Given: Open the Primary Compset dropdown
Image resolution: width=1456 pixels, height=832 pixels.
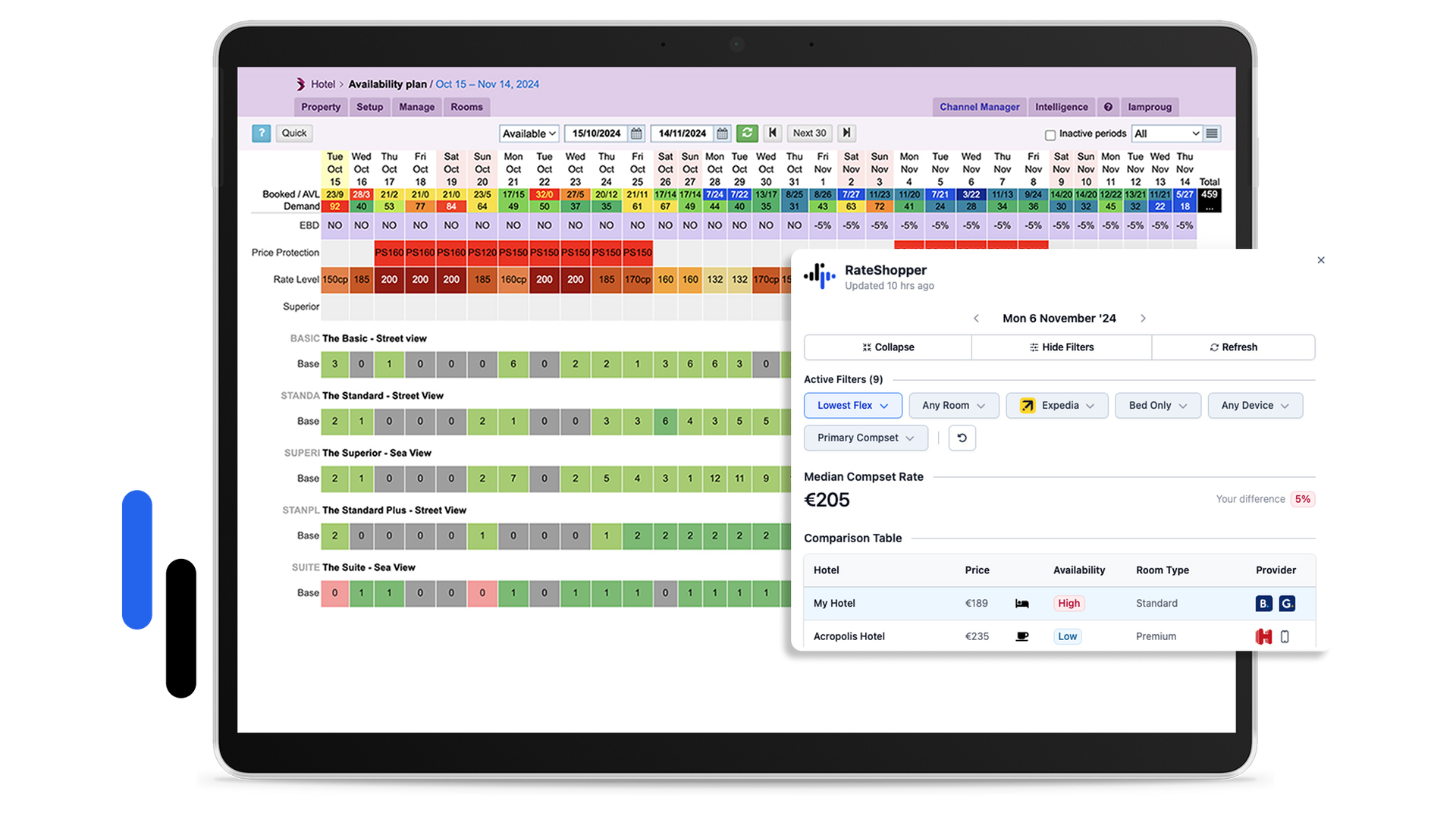Looking at the screenshot, I should (864, 438).
